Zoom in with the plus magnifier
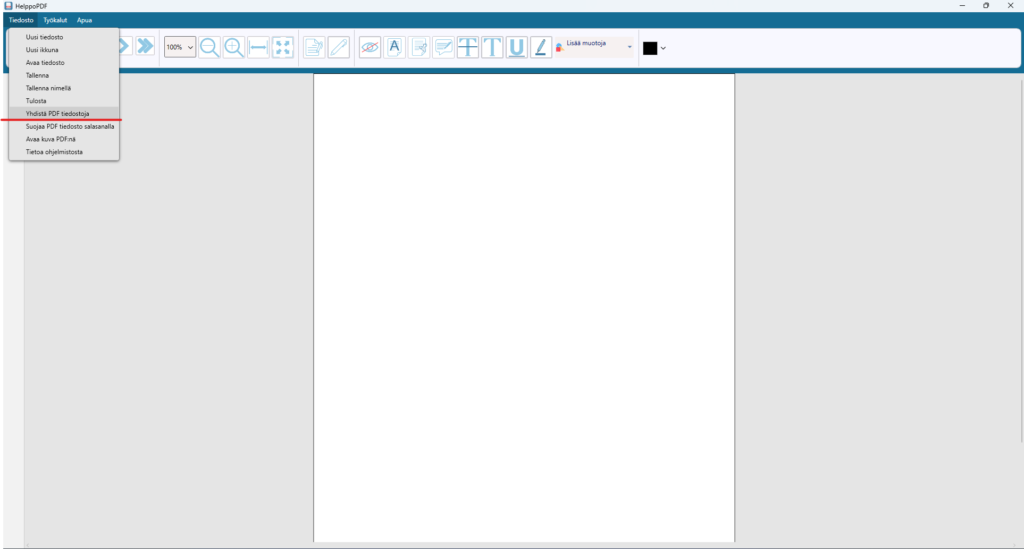Image resolution: width=1024 pixels, height=549 pixels. tap(234, 47)
